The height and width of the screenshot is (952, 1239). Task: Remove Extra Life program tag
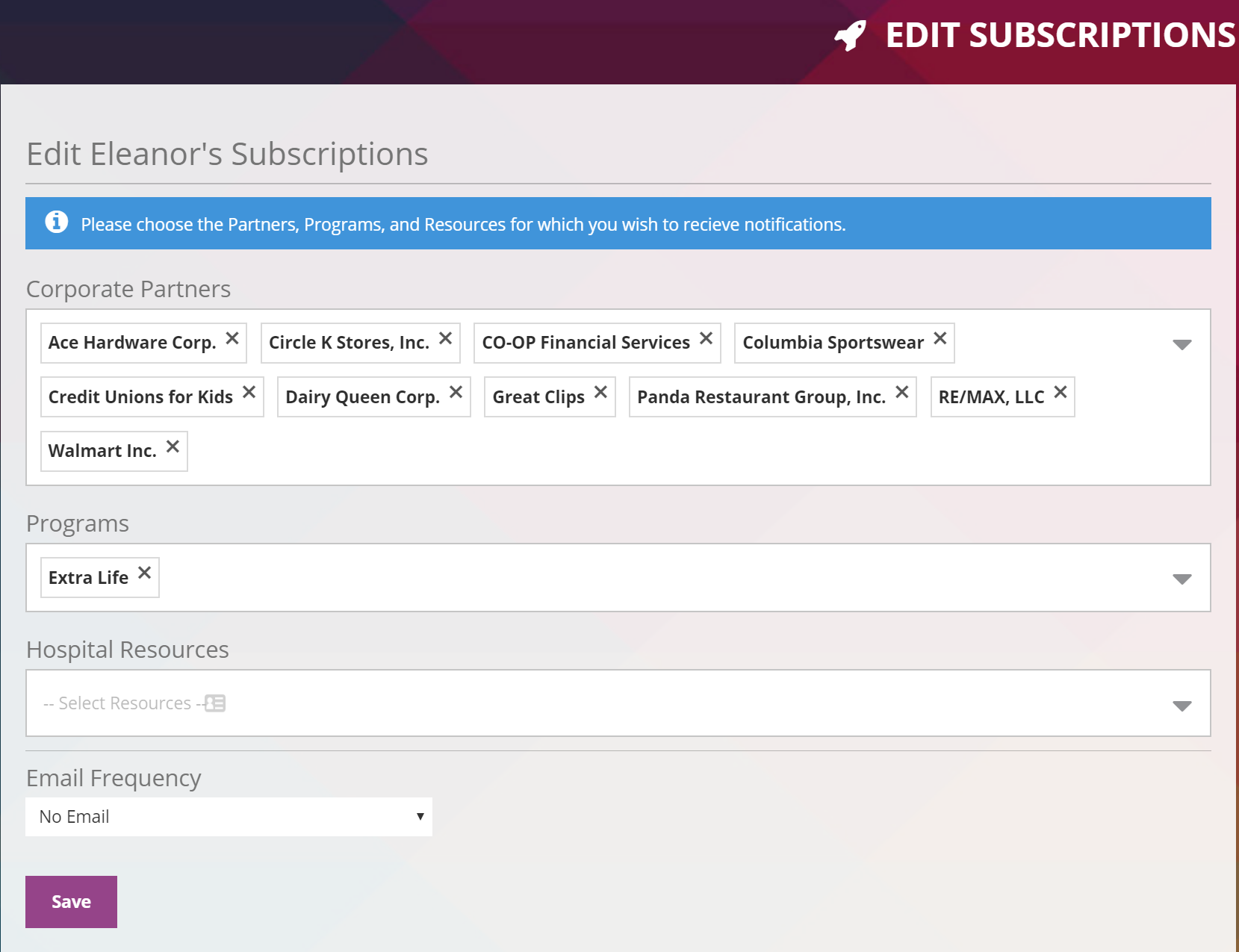(x=144, y=573)
